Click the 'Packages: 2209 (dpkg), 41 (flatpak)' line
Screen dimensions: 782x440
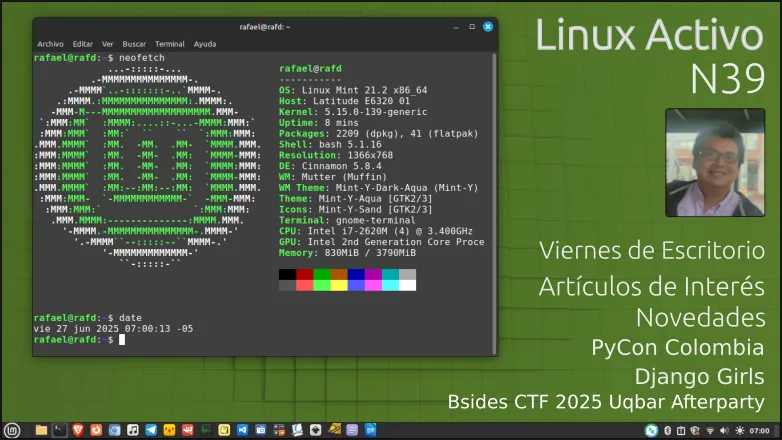pyautogui.click(x=379, y=134)
